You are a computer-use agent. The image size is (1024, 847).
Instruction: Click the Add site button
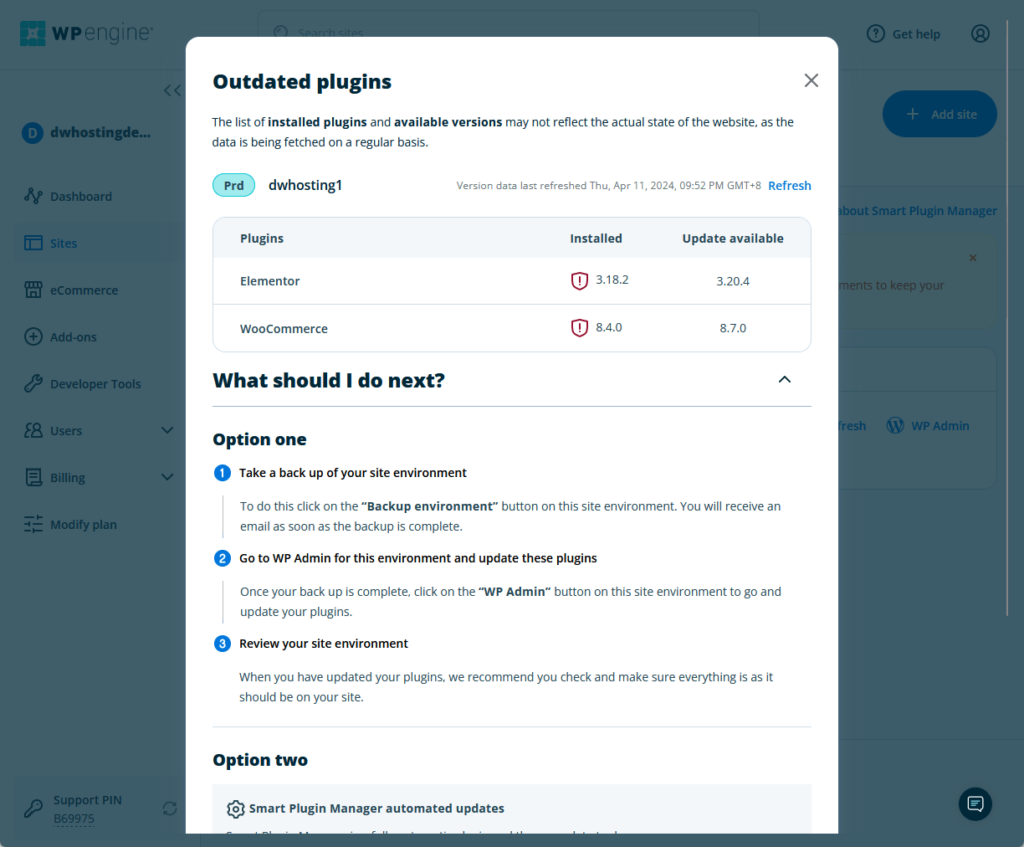tap(939, 114)
